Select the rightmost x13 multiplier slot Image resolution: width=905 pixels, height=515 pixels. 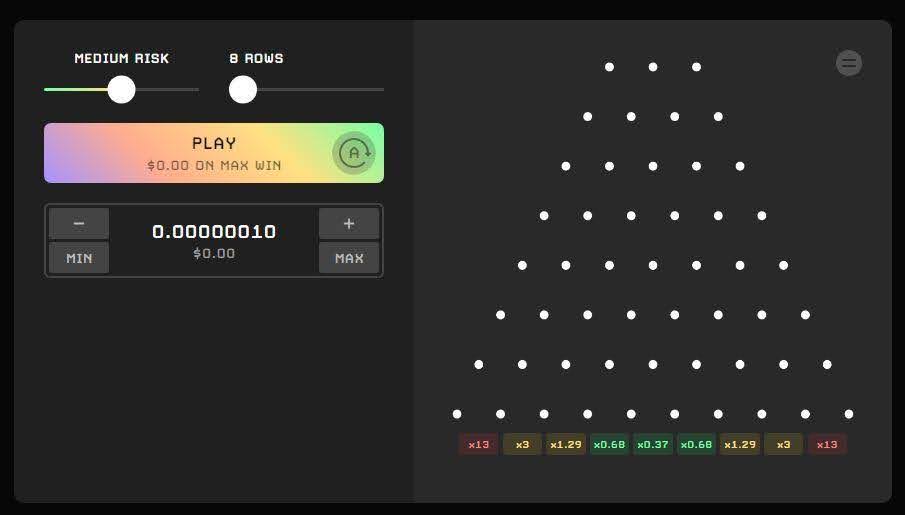[x=827, y=444]
